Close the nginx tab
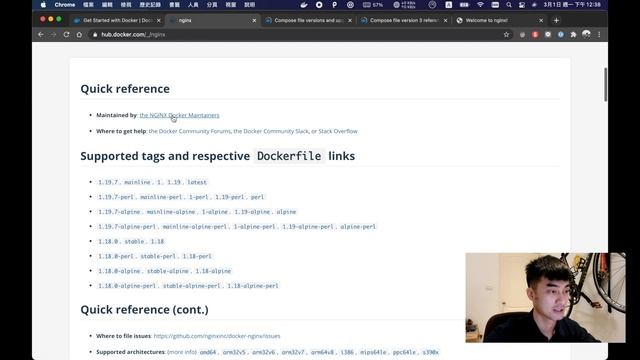This screenshot has width=640, height=360. 254,20
